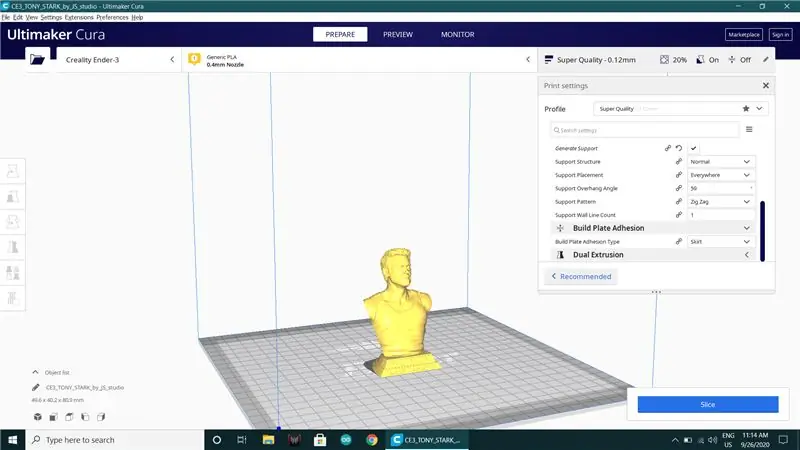Open Chrome from the taskbar
This screenshot has height=450, width=800.
coord(372,440)
